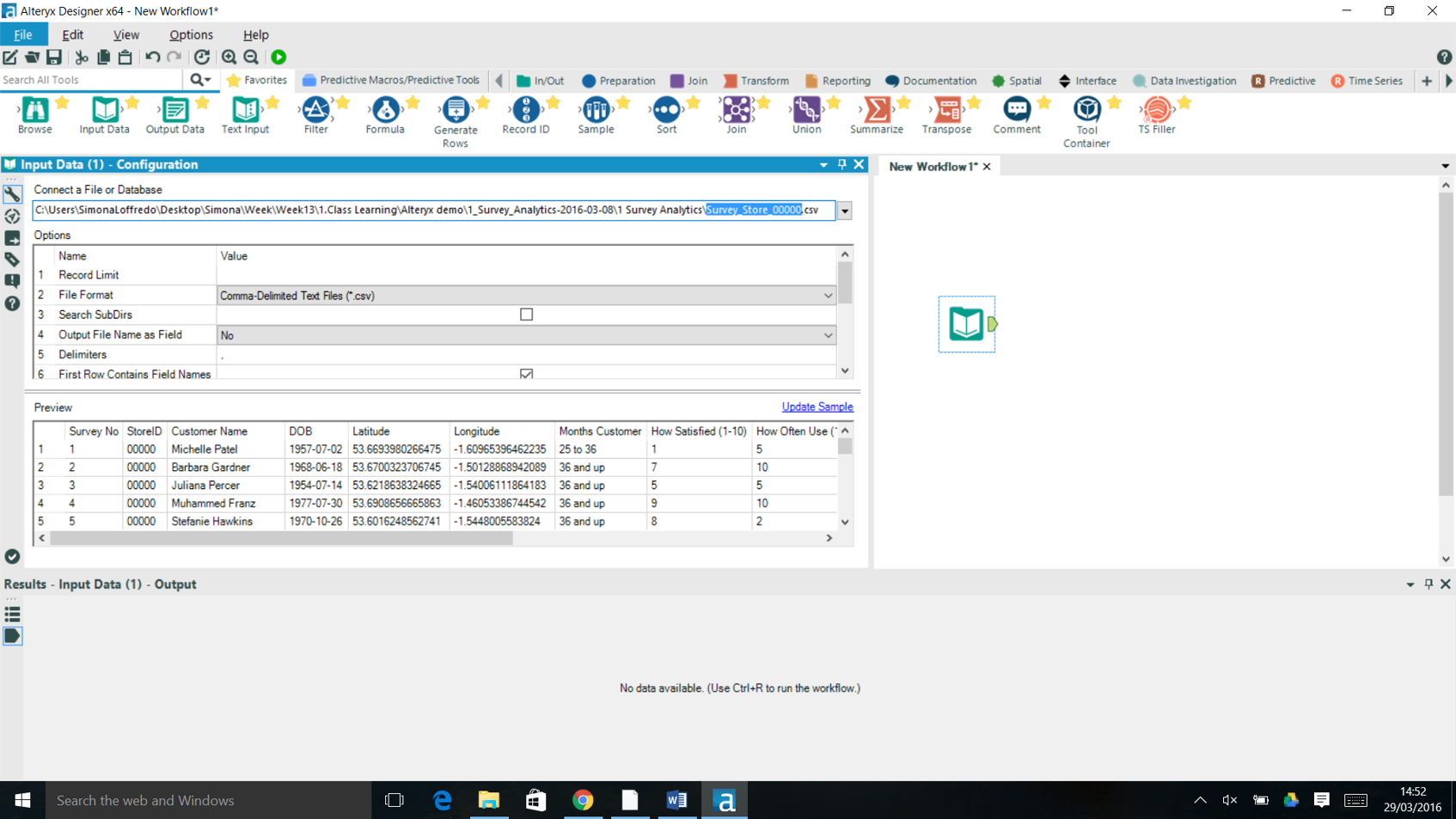
Task: Select the Output Data tool icon
Action: tap(175, 109)
